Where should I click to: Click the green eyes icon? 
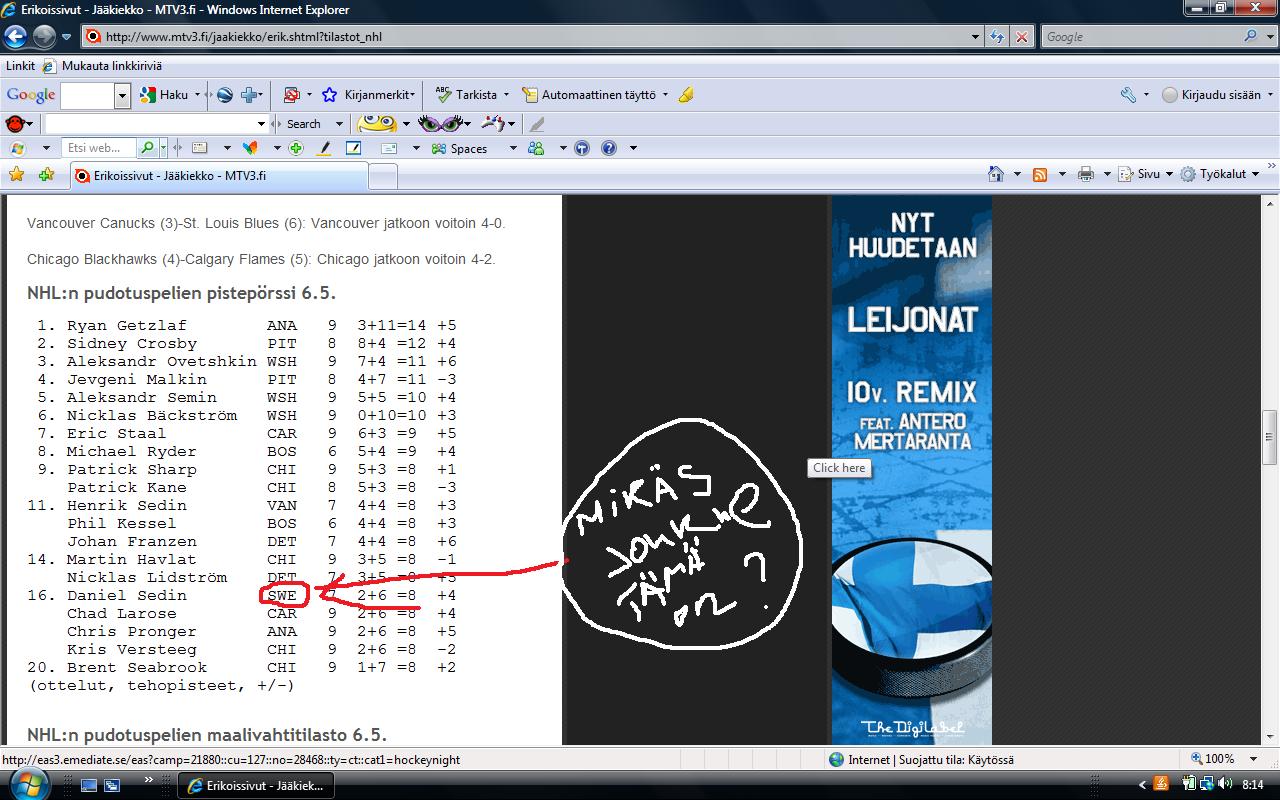coord(440,123)
